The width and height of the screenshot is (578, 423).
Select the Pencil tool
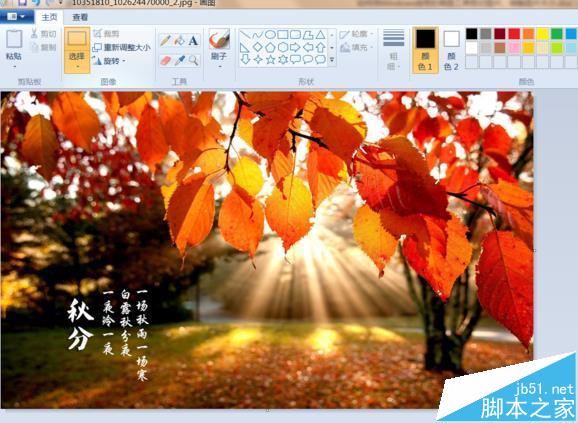[166, 40]
